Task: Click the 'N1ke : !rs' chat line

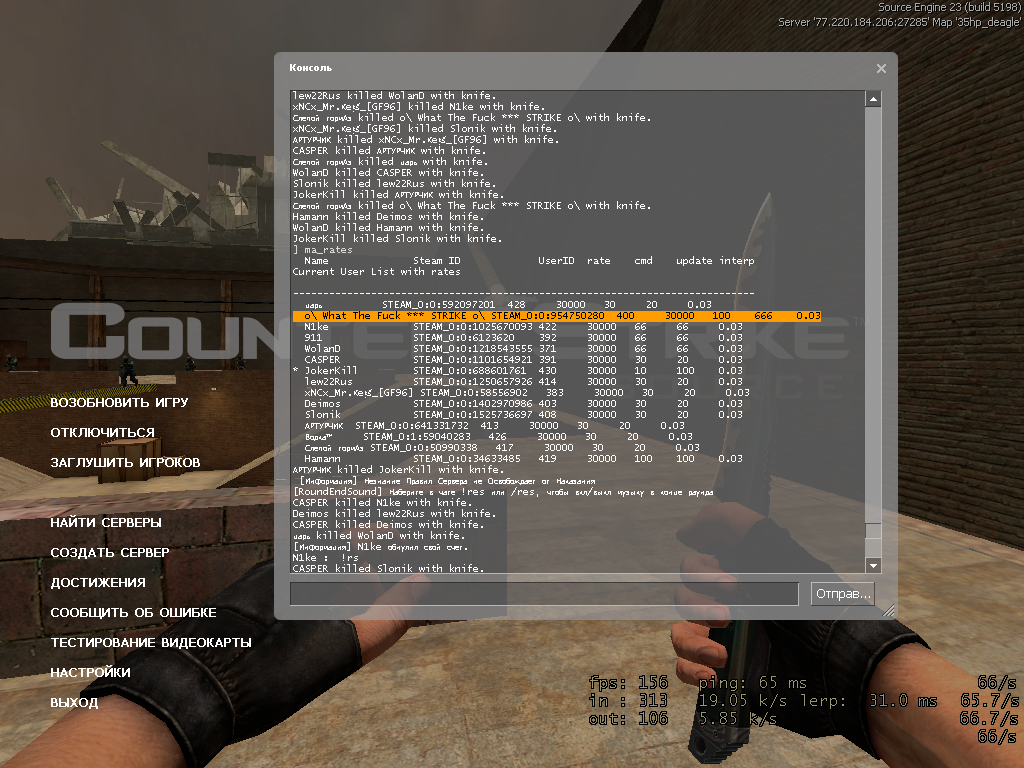Action: (x=325, y=557)
